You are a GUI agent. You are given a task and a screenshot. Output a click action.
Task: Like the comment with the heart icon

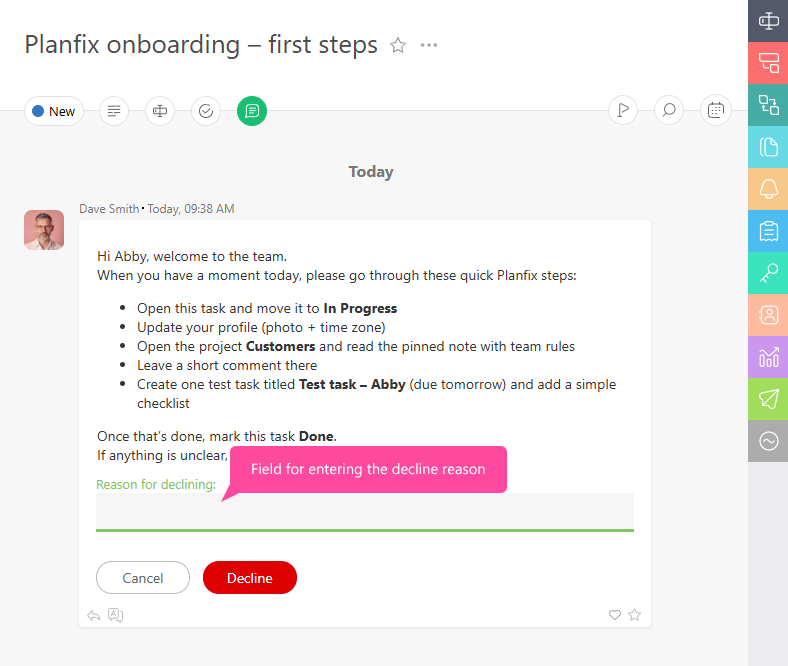[615, 615]
